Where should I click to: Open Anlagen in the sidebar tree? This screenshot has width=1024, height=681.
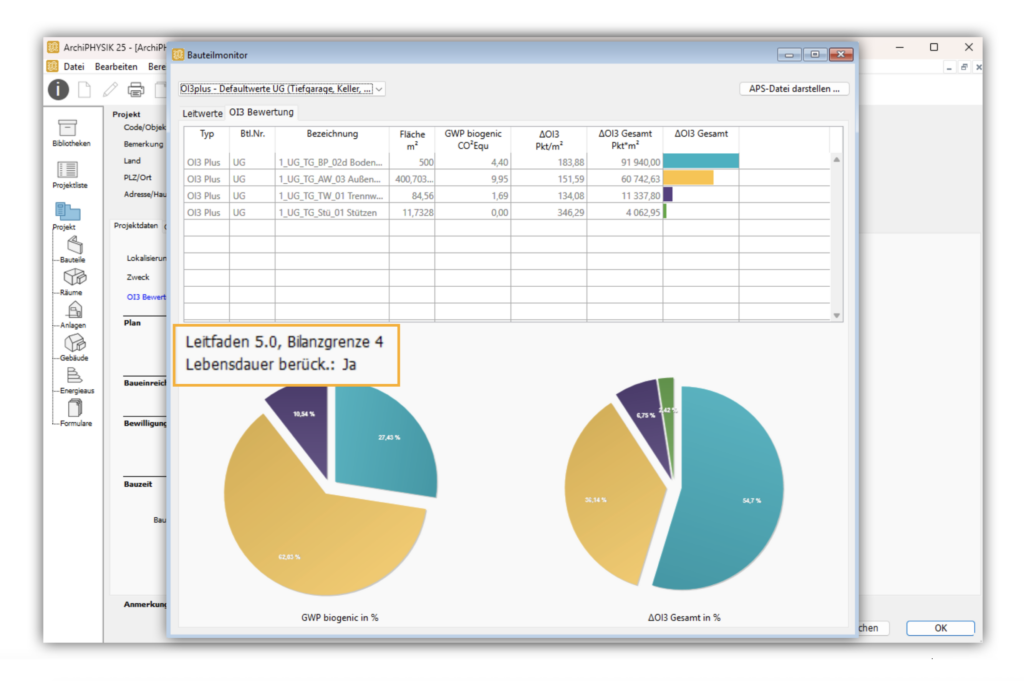pos(73,315)
